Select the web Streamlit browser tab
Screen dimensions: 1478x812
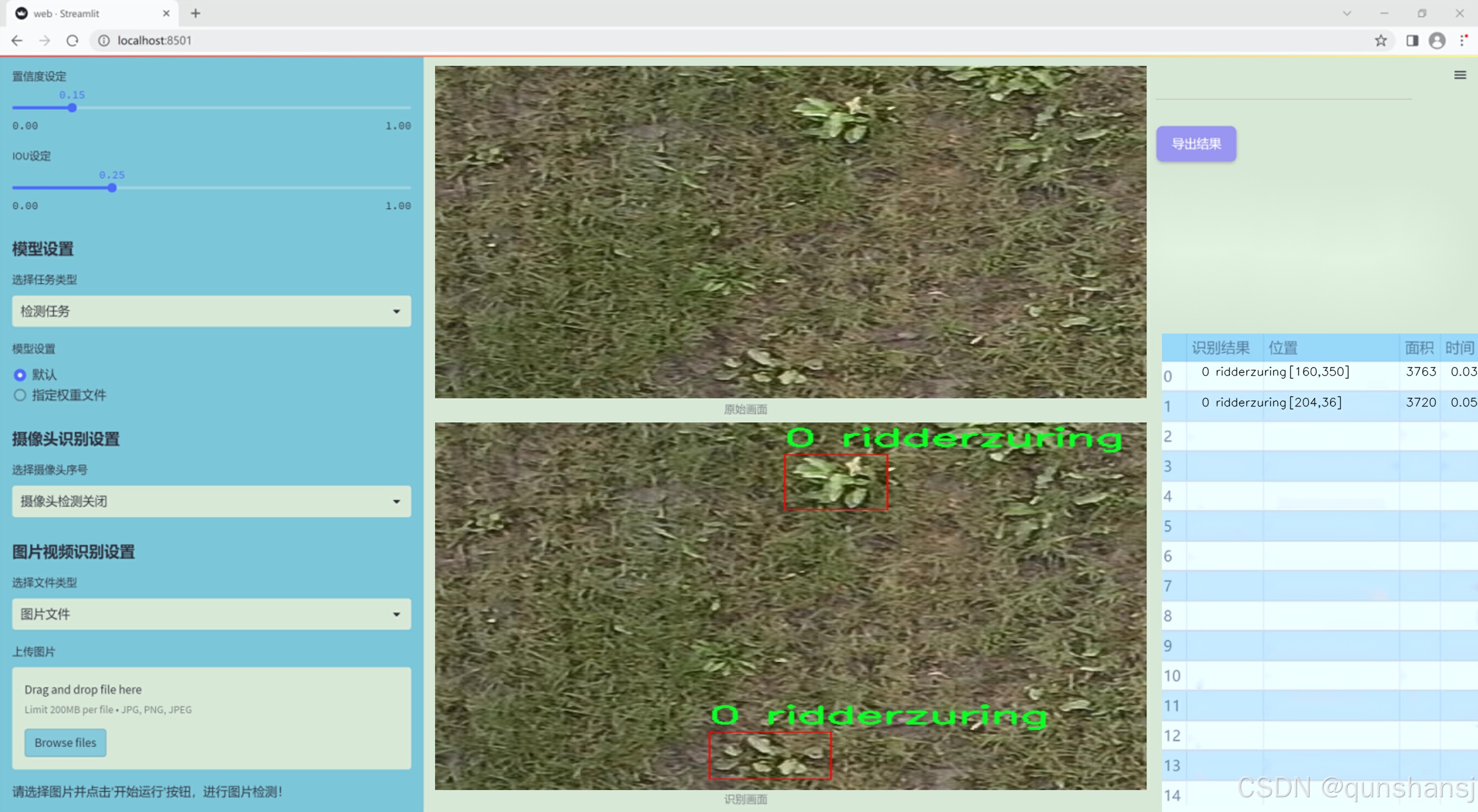click(x=86, y=13)
